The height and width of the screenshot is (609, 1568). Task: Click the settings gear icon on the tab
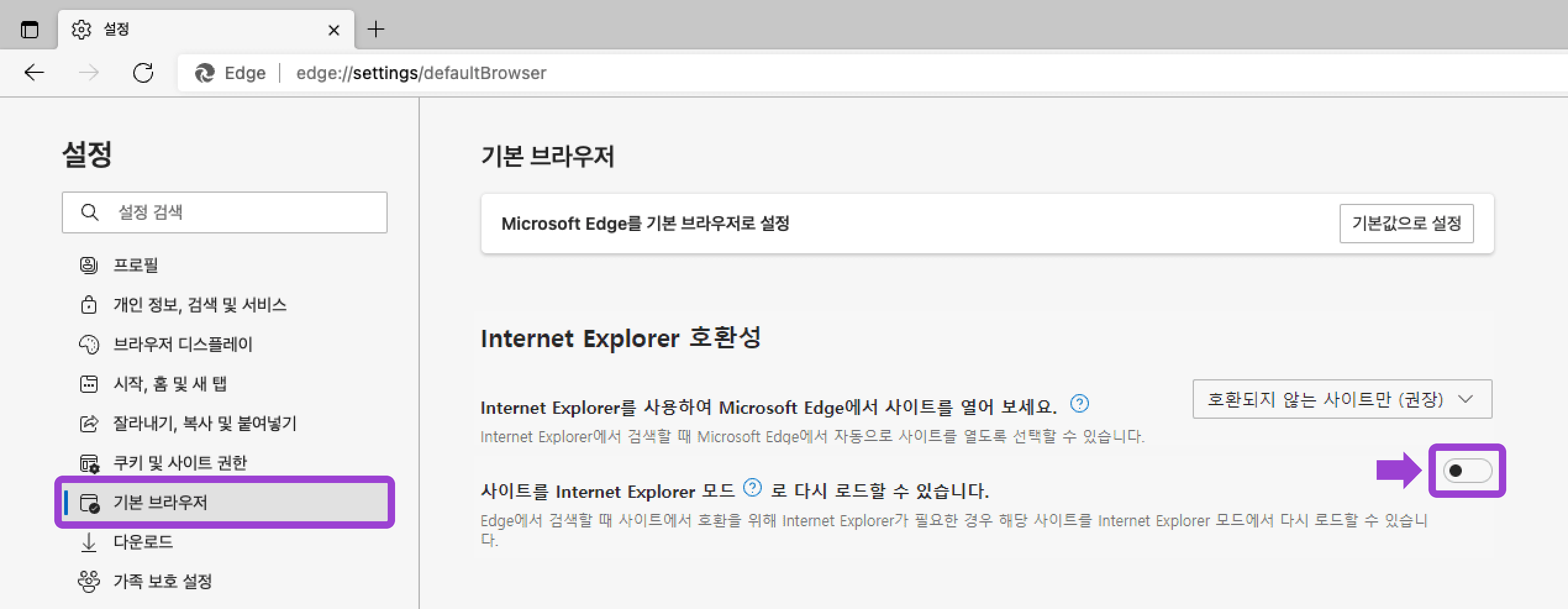coord(81,29)
